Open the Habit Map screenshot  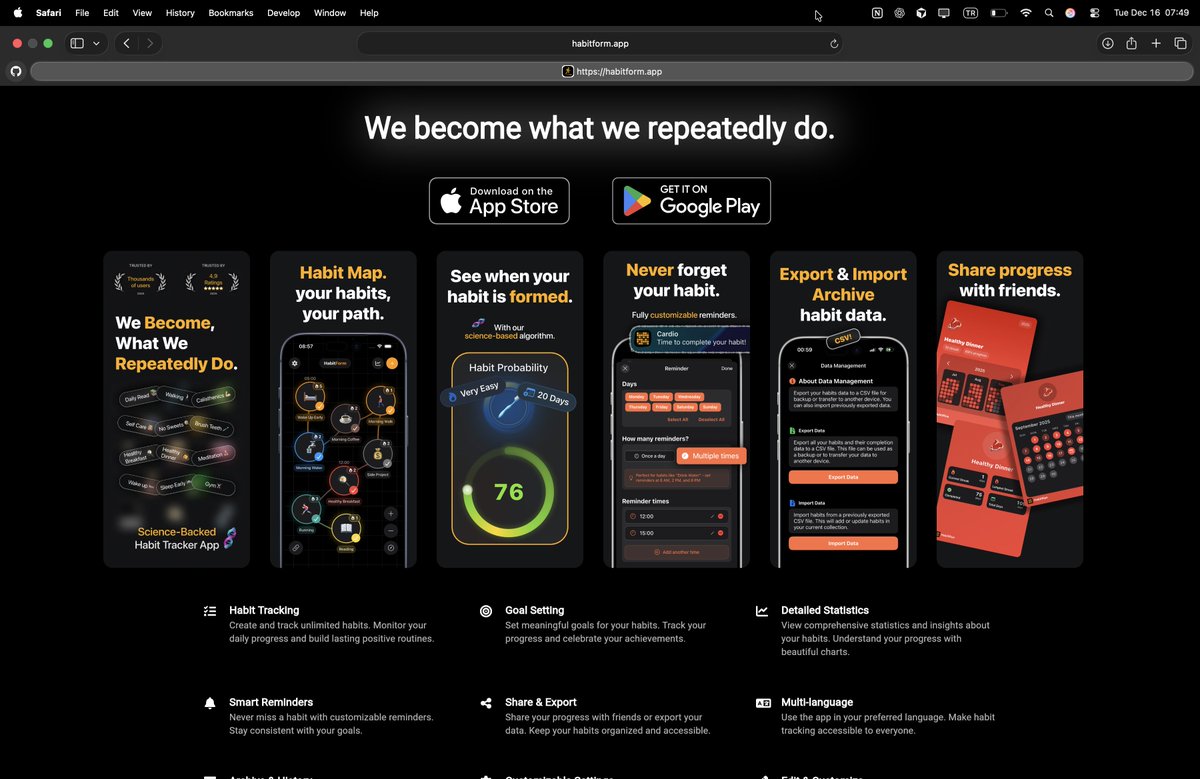point(343,409)
